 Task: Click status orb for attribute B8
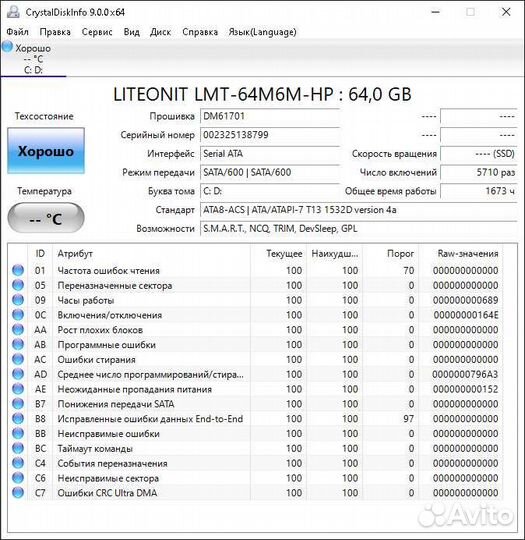18,418
